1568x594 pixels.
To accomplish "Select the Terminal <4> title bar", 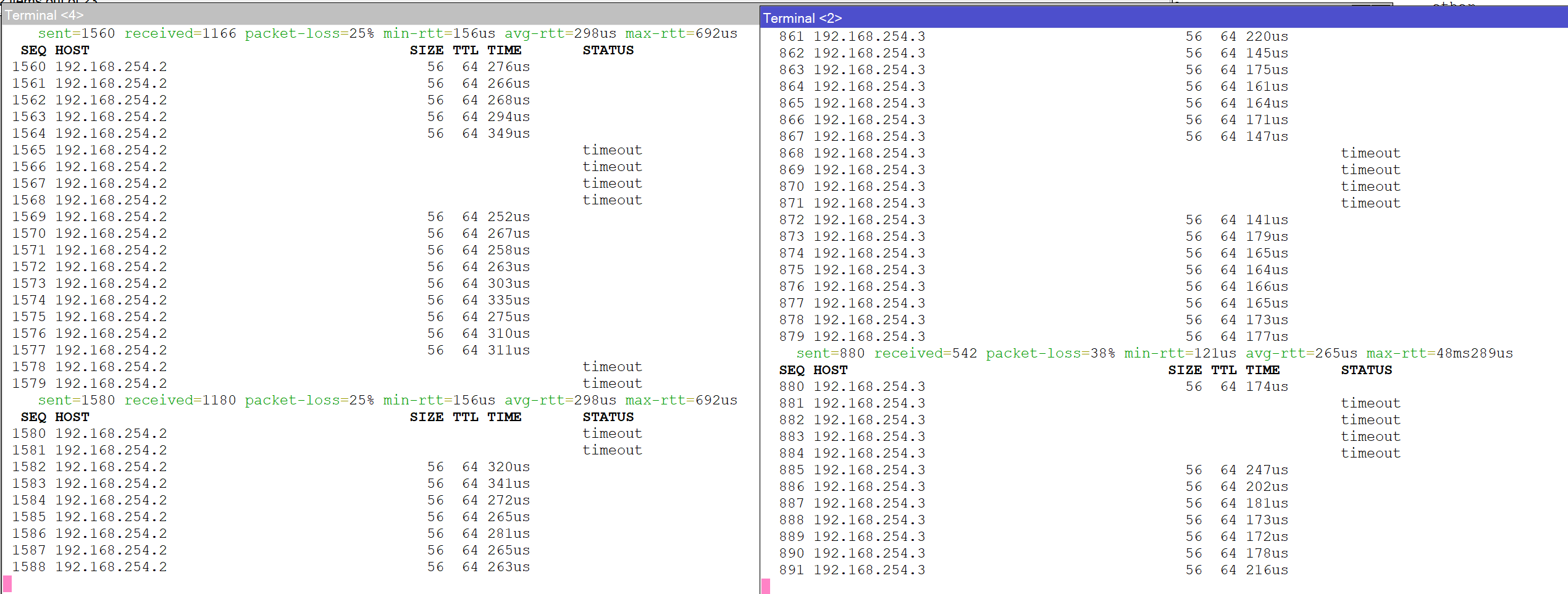I will tap(380, 15).
